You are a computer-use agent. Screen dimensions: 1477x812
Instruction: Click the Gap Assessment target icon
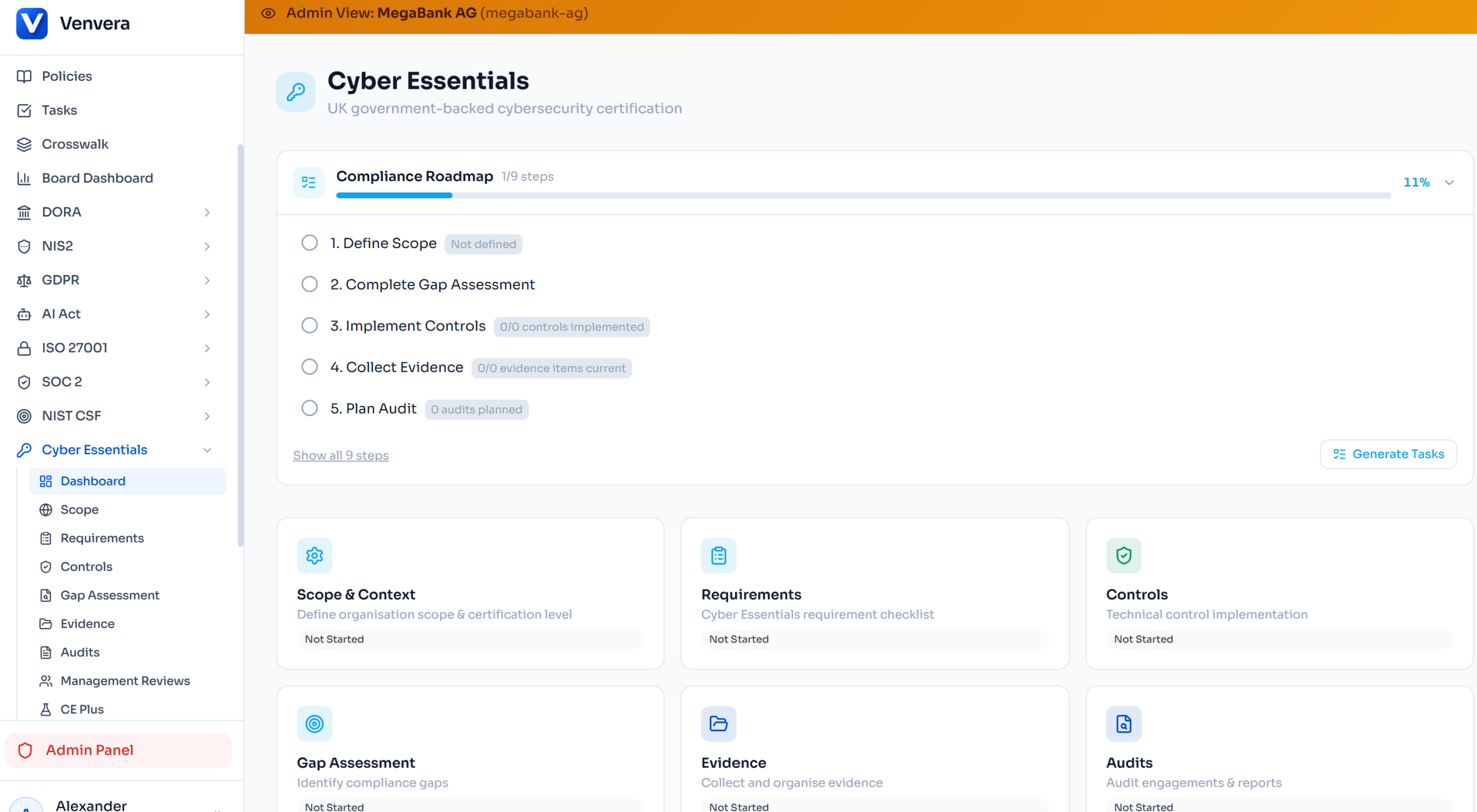pyautogui.click(x=314, y=724)
